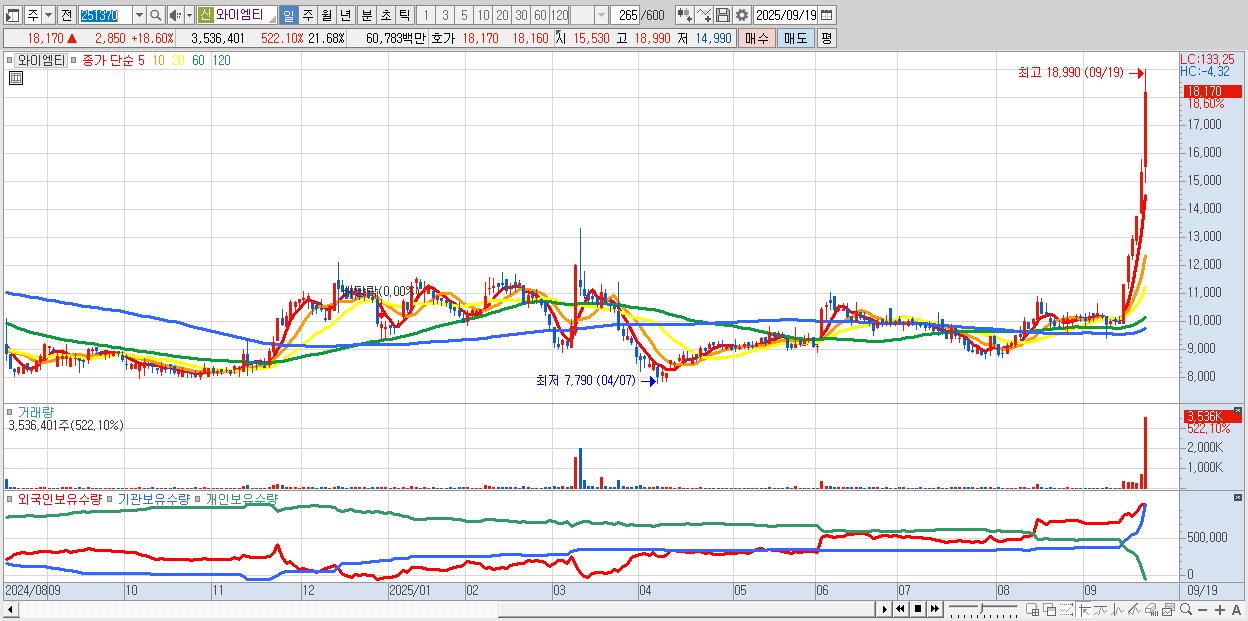
Task: Zoom out with the minus icon
Action: (x=1202, y=609)
